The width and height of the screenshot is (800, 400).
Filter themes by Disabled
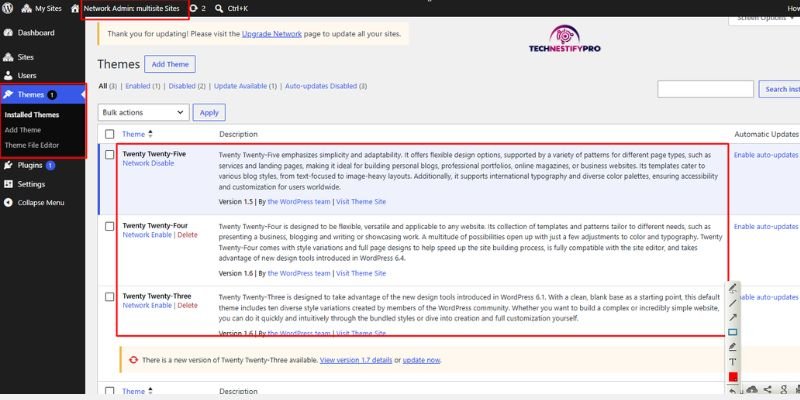182,86
